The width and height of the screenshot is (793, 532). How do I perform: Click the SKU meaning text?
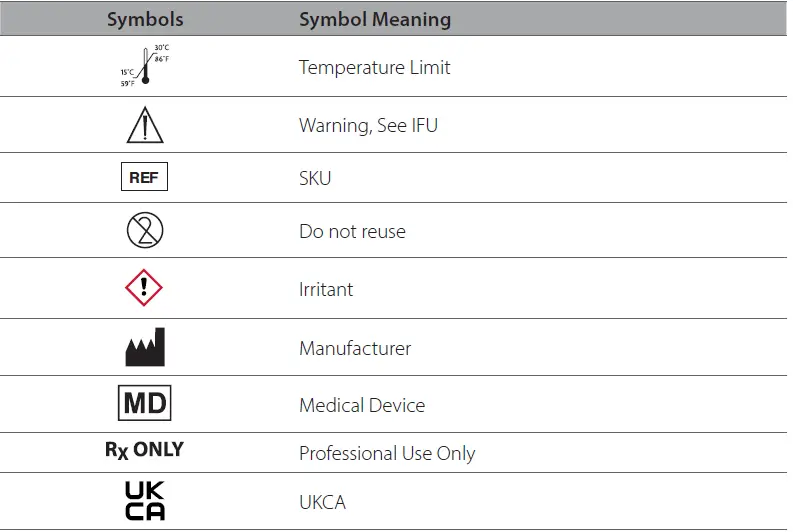[315, 179]
